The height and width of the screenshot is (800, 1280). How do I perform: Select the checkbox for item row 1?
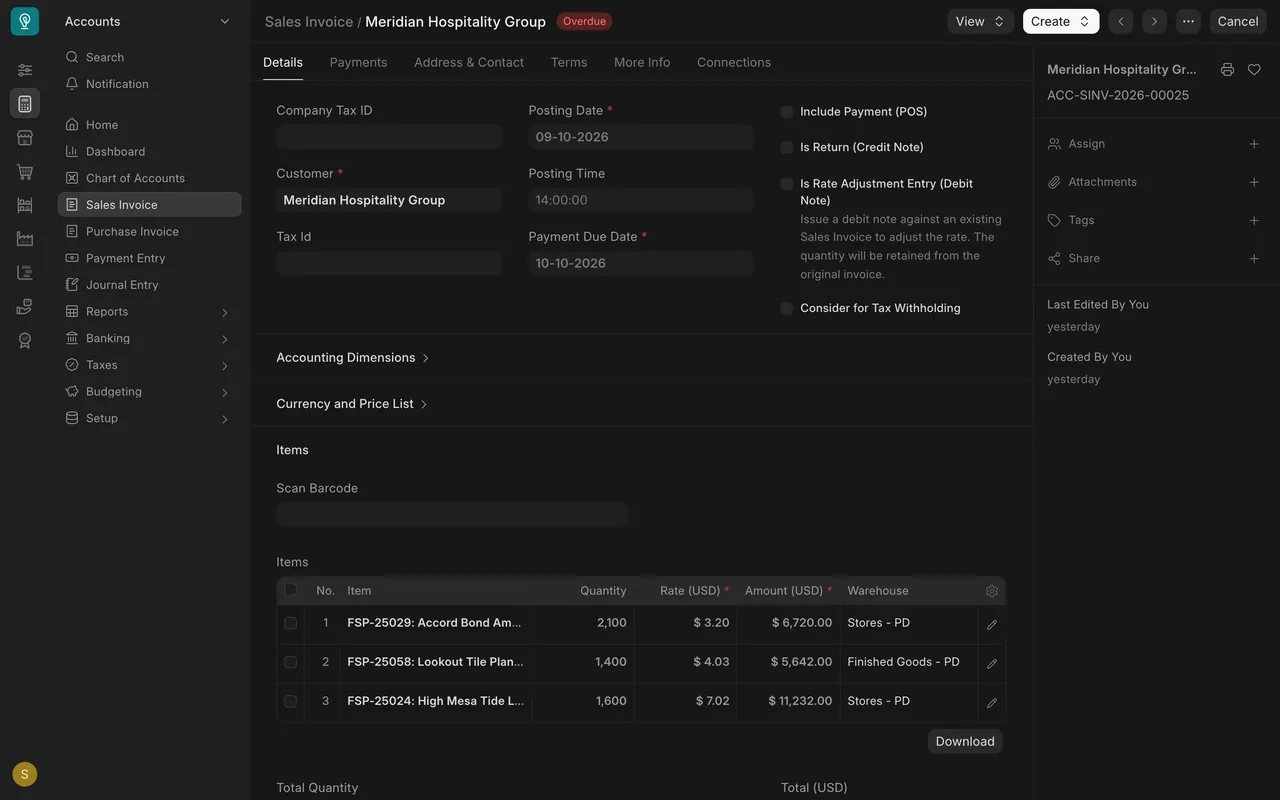(291, 623)
